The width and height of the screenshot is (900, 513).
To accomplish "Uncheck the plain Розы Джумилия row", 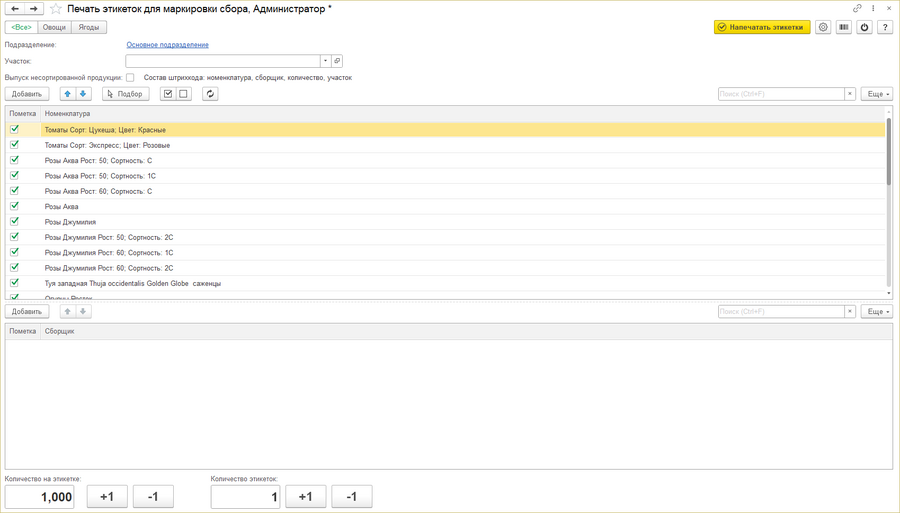I will (14, 221).
